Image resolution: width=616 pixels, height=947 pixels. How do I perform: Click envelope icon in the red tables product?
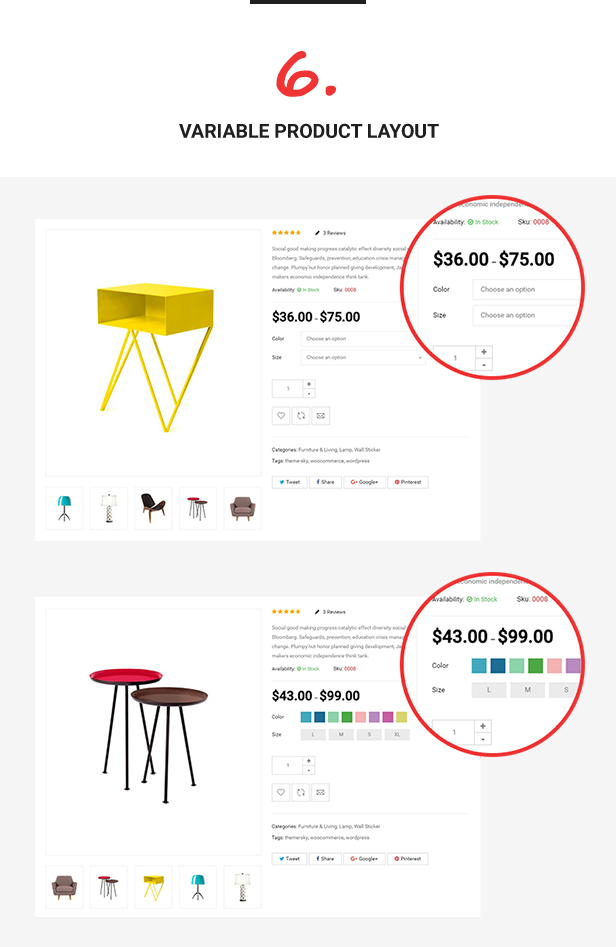[x=321, y=792]
